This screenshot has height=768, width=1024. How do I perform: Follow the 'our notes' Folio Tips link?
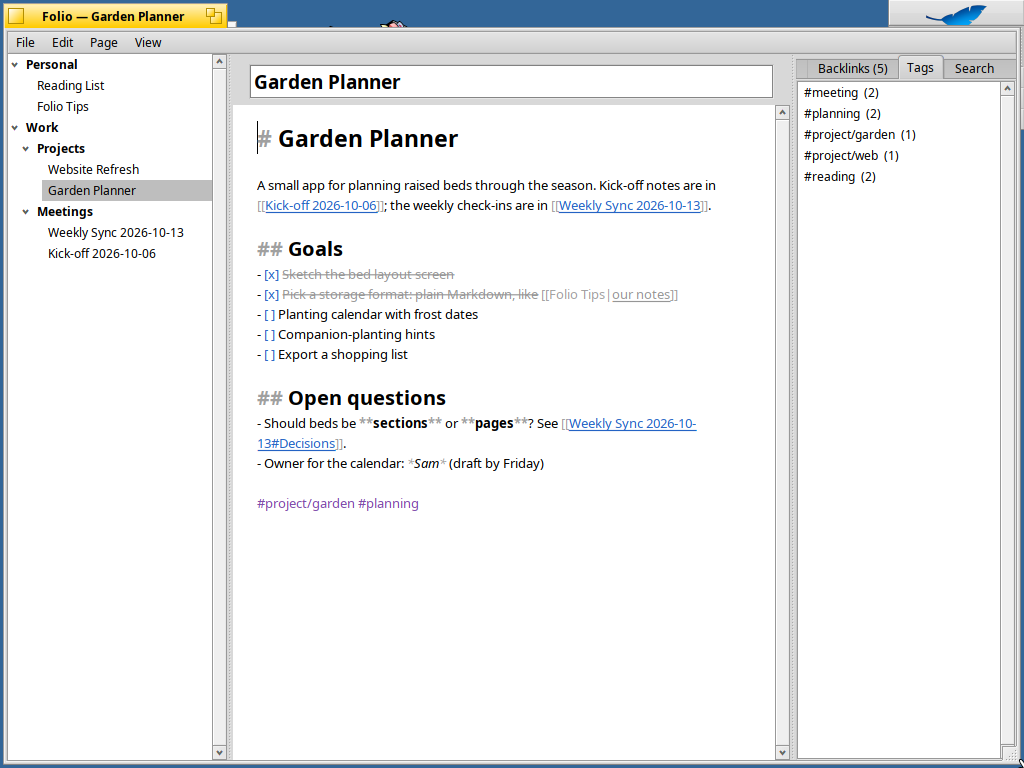tap(641, 295)
